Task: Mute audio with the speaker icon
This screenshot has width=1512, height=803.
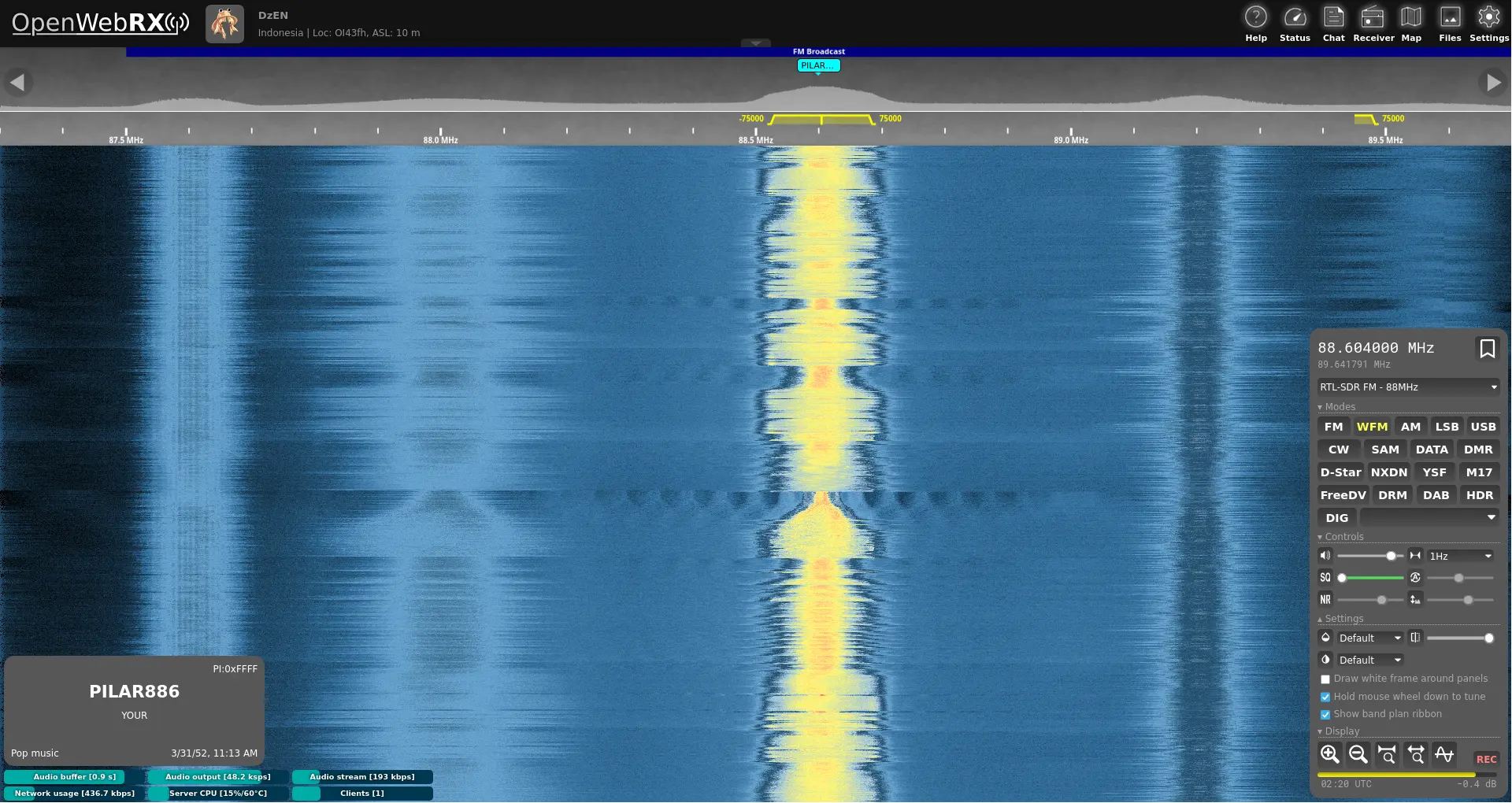Action: (x=1325, y=556)
